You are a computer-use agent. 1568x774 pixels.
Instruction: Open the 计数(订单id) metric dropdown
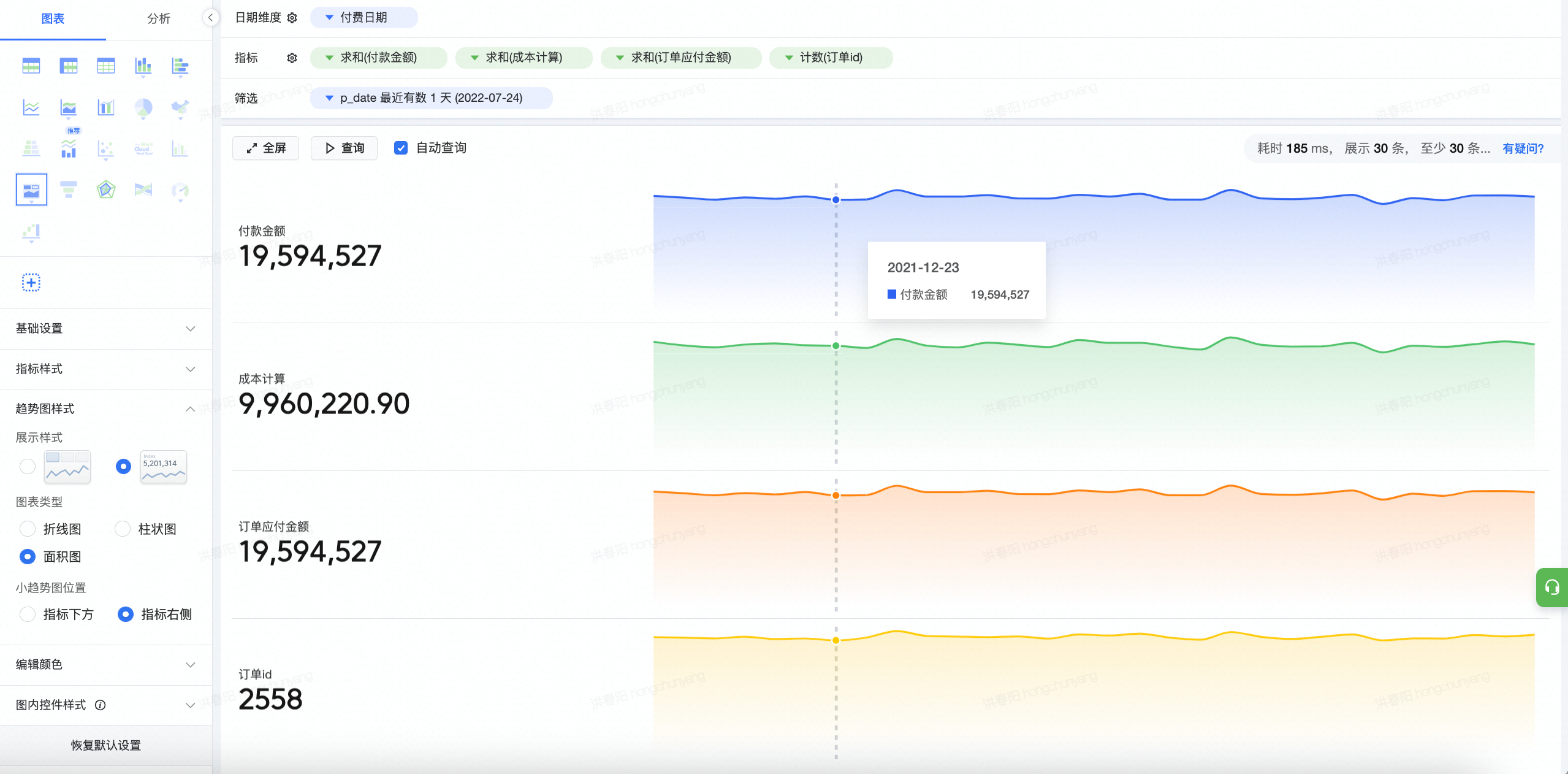[x=831, y=58]
